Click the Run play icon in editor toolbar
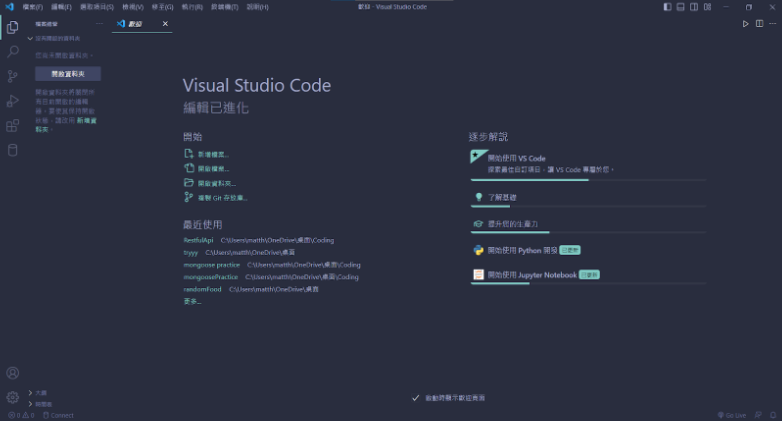 point(746,23)
